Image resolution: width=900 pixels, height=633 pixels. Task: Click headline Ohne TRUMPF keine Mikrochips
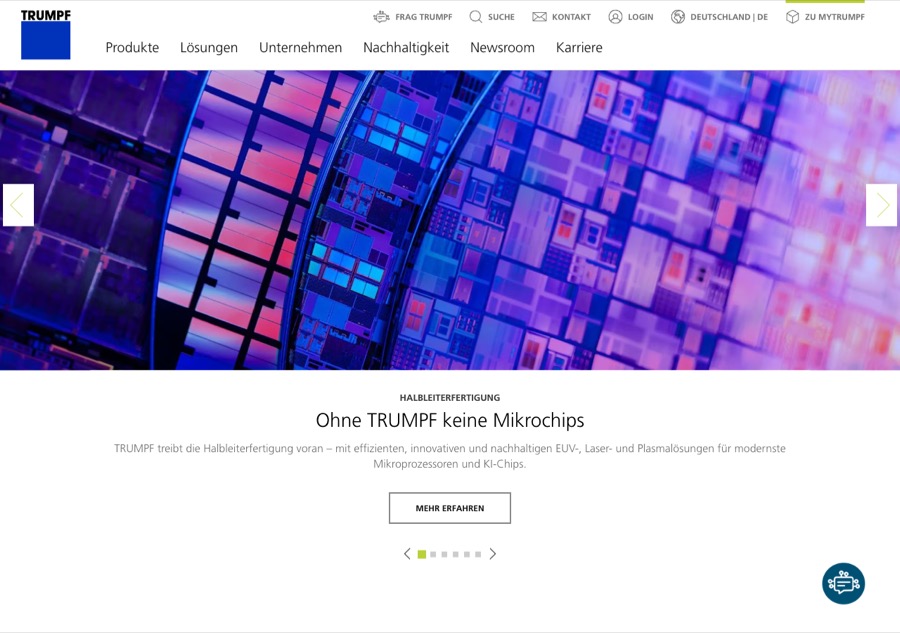pyautogui.click(x=450, y=420)
